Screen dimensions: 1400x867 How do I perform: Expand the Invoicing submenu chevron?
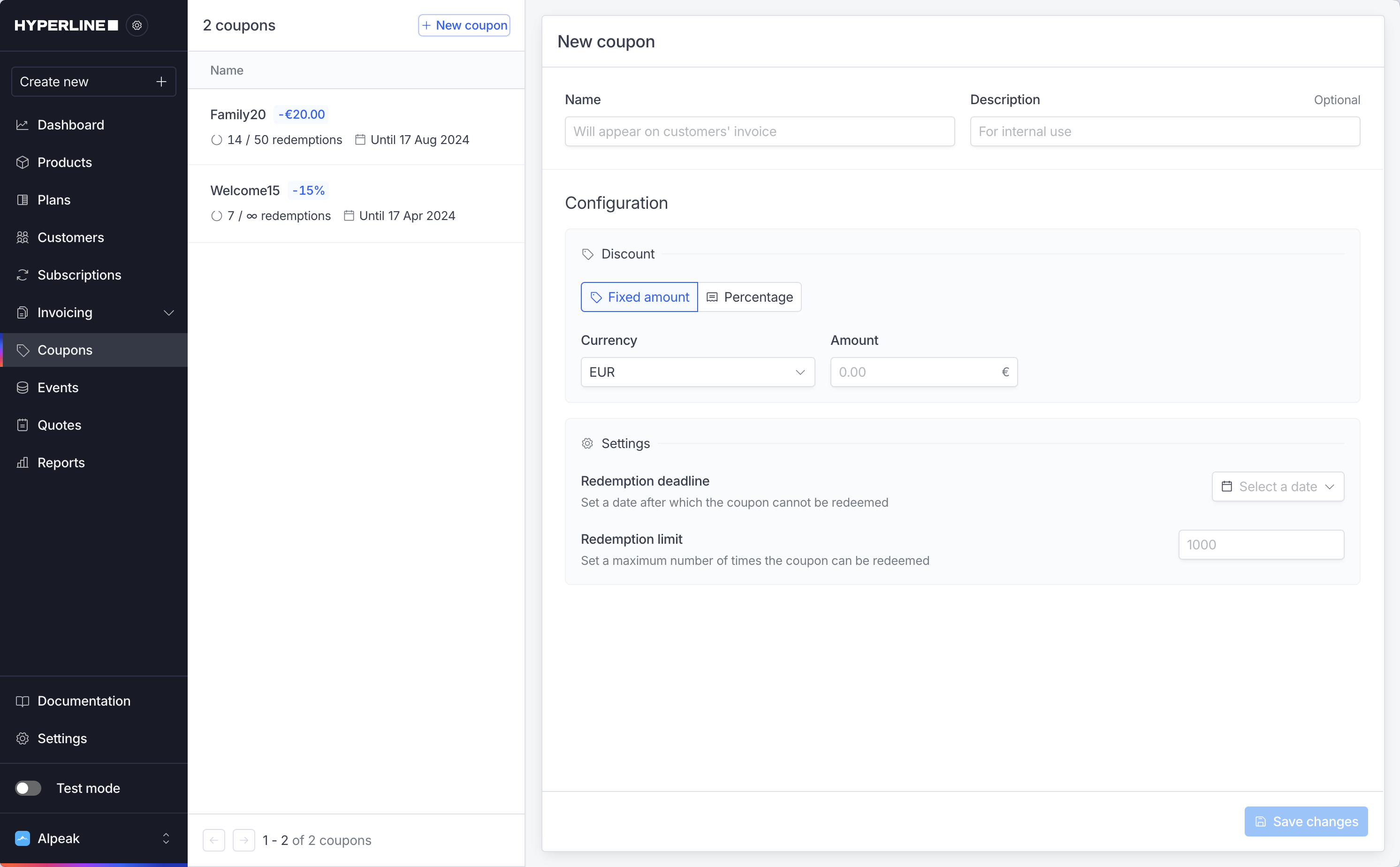pos(168,312)
